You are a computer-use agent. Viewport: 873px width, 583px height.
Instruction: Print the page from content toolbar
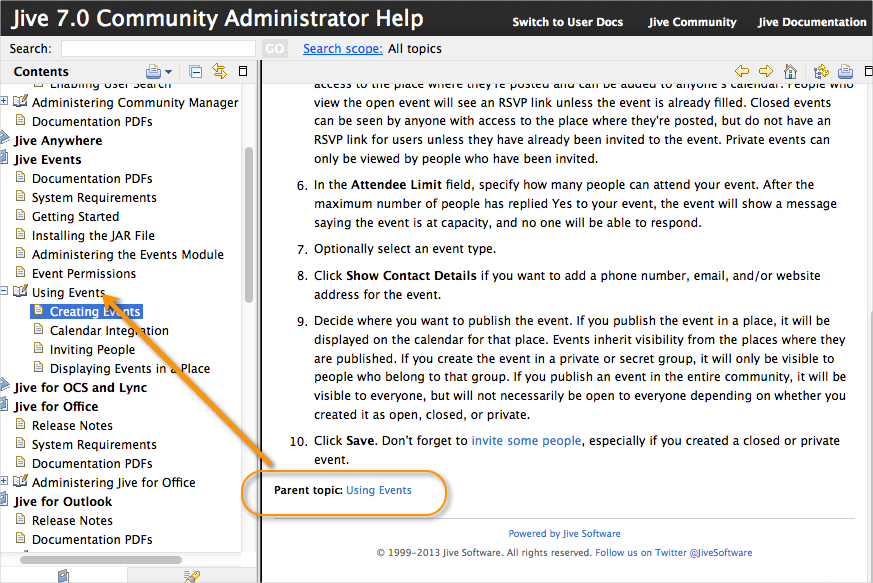click(x=845, y=71)
